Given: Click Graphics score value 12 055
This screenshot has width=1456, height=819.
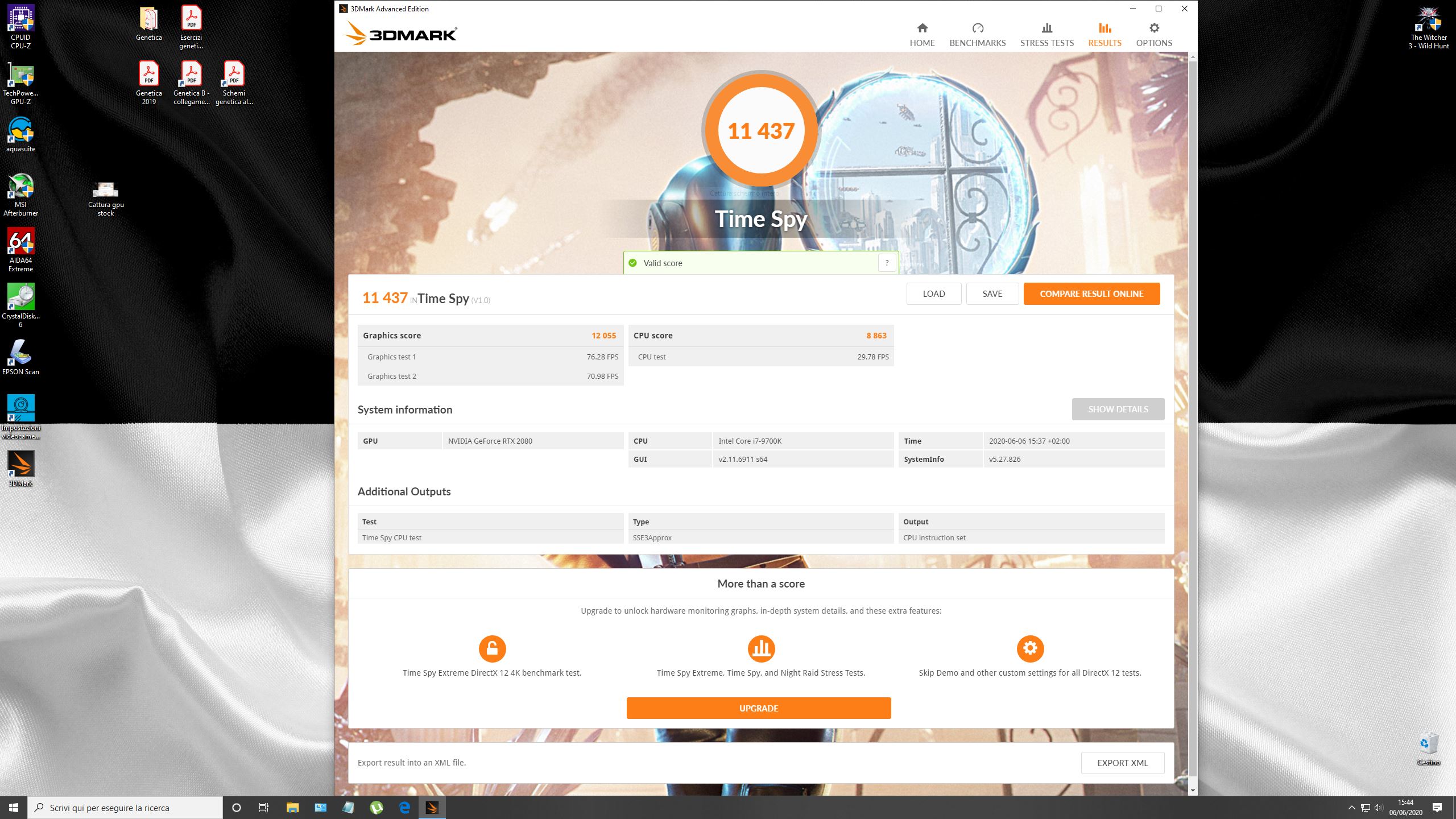Looking at the screenshot, I should click(603, 336).
